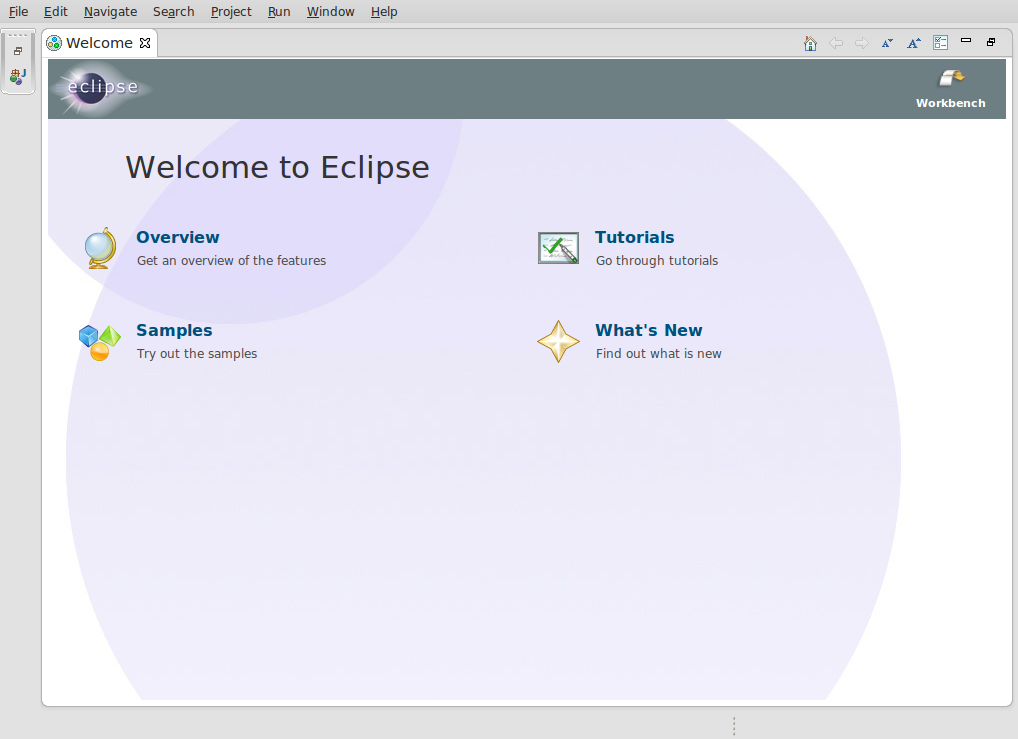Image resolution: width=1018 pixels, height=739 pixels.
Task: Click the forward navigation arrow
Action: coord(862,43)
